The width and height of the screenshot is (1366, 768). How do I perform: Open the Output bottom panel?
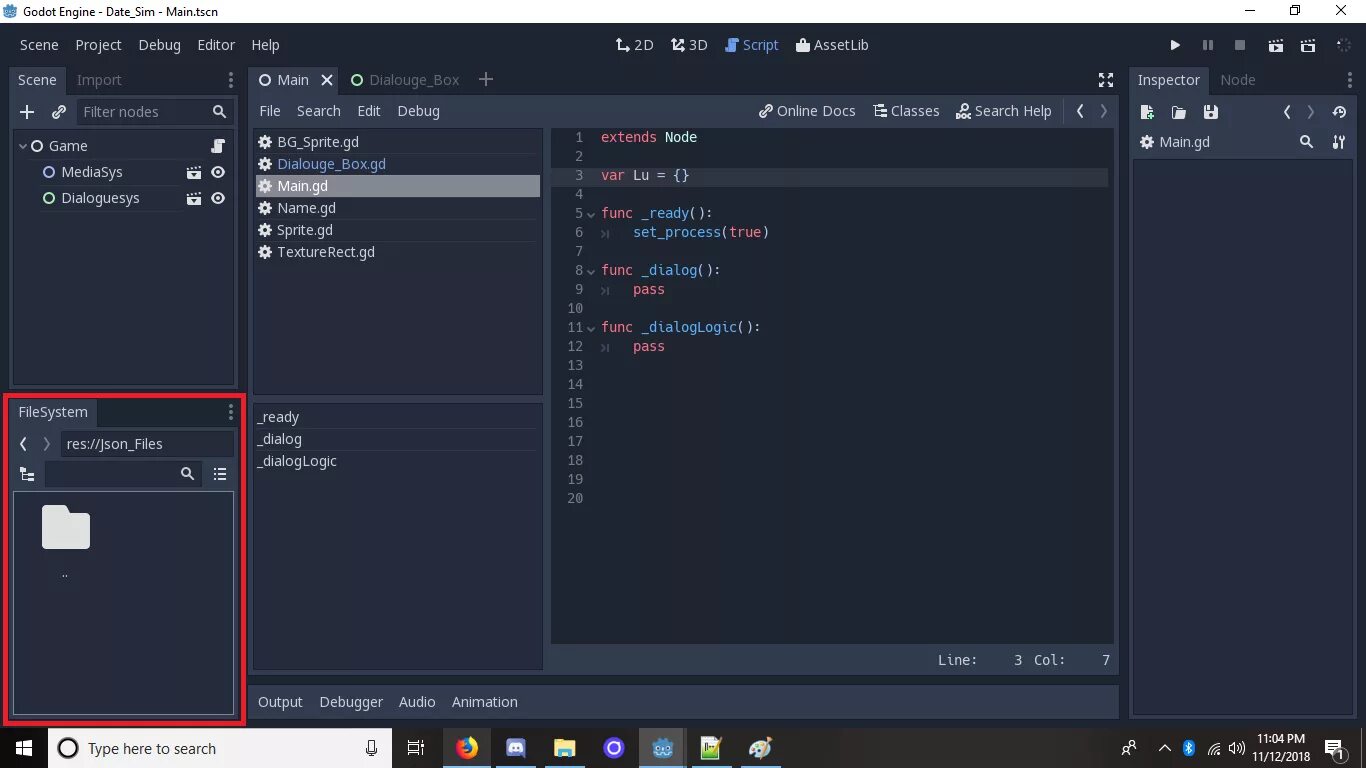coord(280,702)
